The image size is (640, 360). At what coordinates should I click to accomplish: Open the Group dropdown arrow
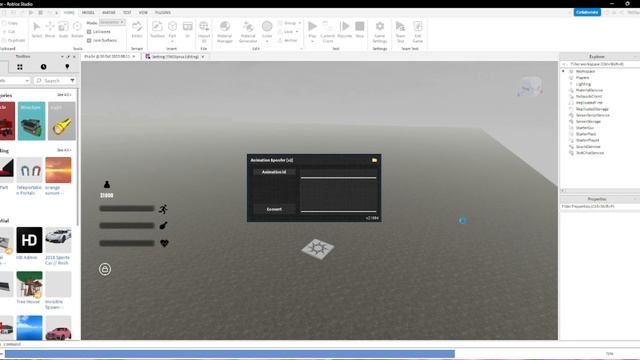[300, 23]
